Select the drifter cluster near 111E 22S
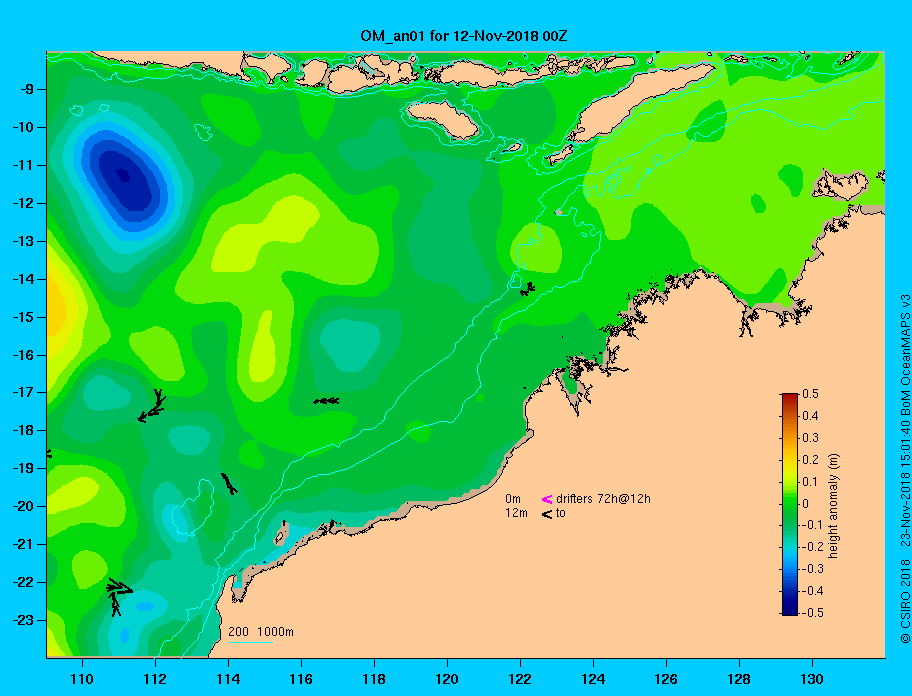The width and height of the screenshot is (912, 696). [118, 595]
